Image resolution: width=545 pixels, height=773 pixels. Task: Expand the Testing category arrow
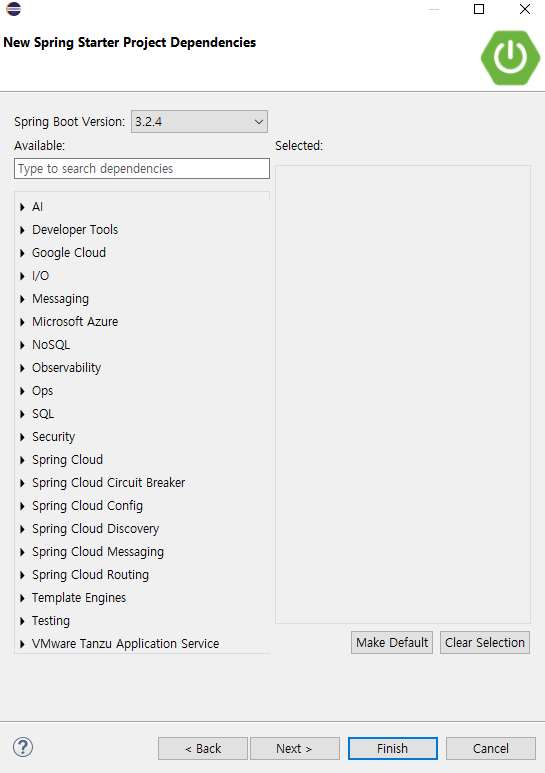pos(22,621)
